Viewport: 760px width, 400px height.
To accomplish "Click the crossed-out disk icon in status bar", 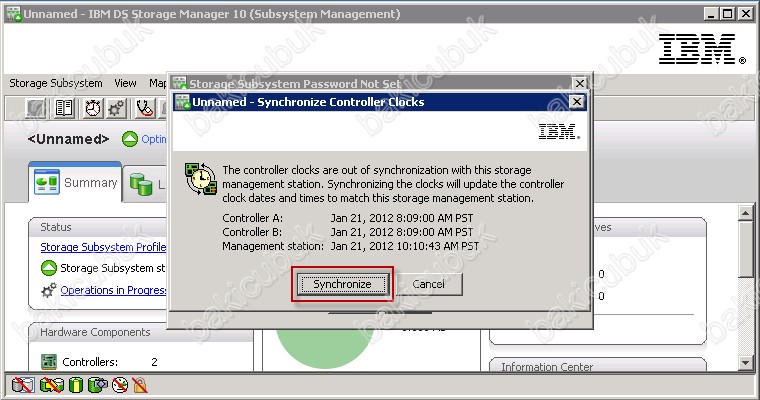I will click(23, 385).
